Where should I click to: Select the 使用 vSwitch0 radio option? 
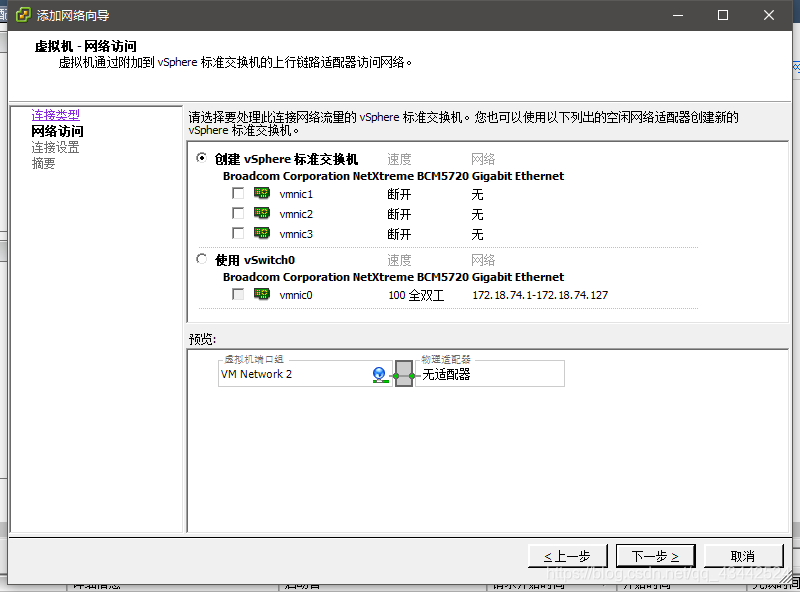tap(202, 259)
